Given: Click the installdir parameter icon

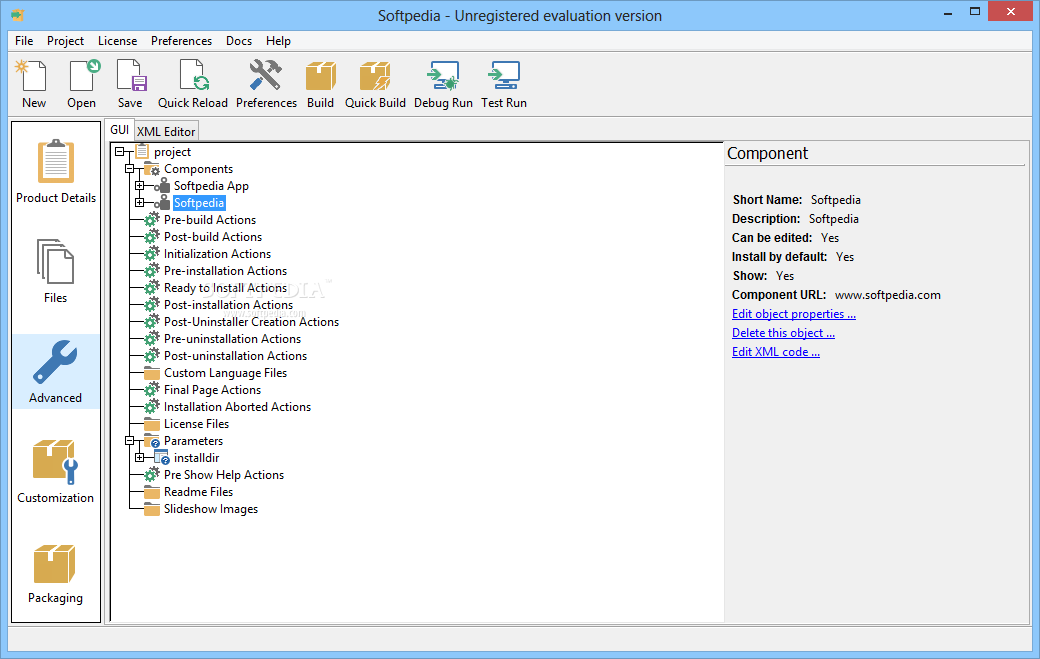Looking at the screenshot, I should click(x=161, y=457).
